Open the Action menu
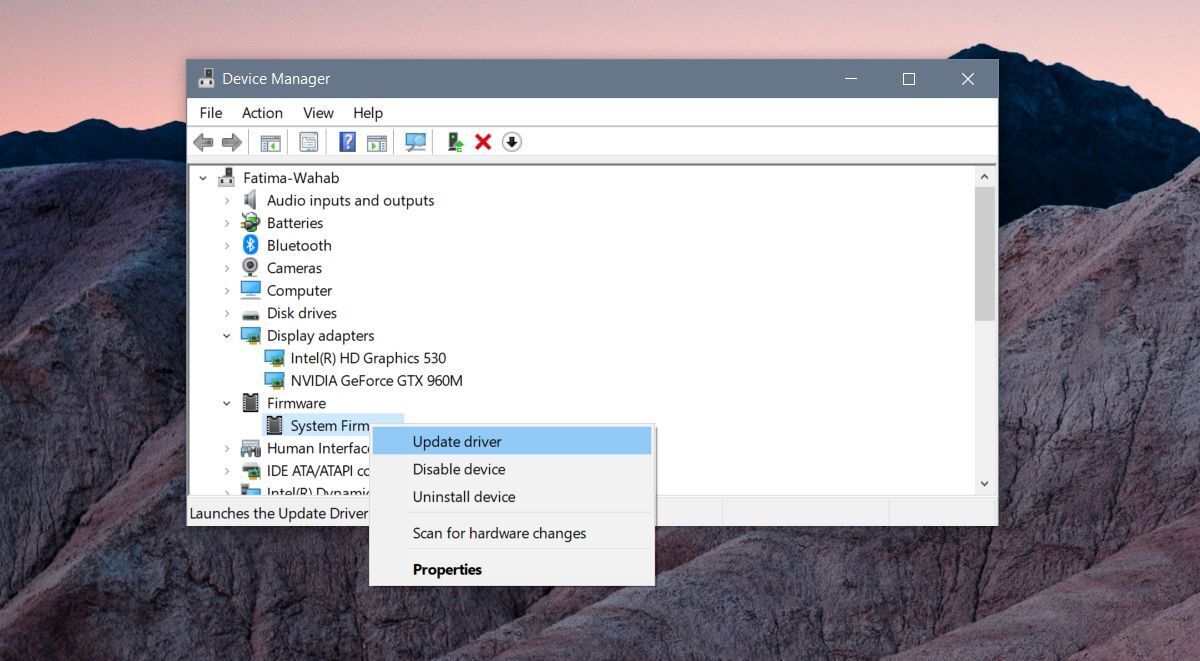This screenshot has width=1200, height=661. click(262, 113)
